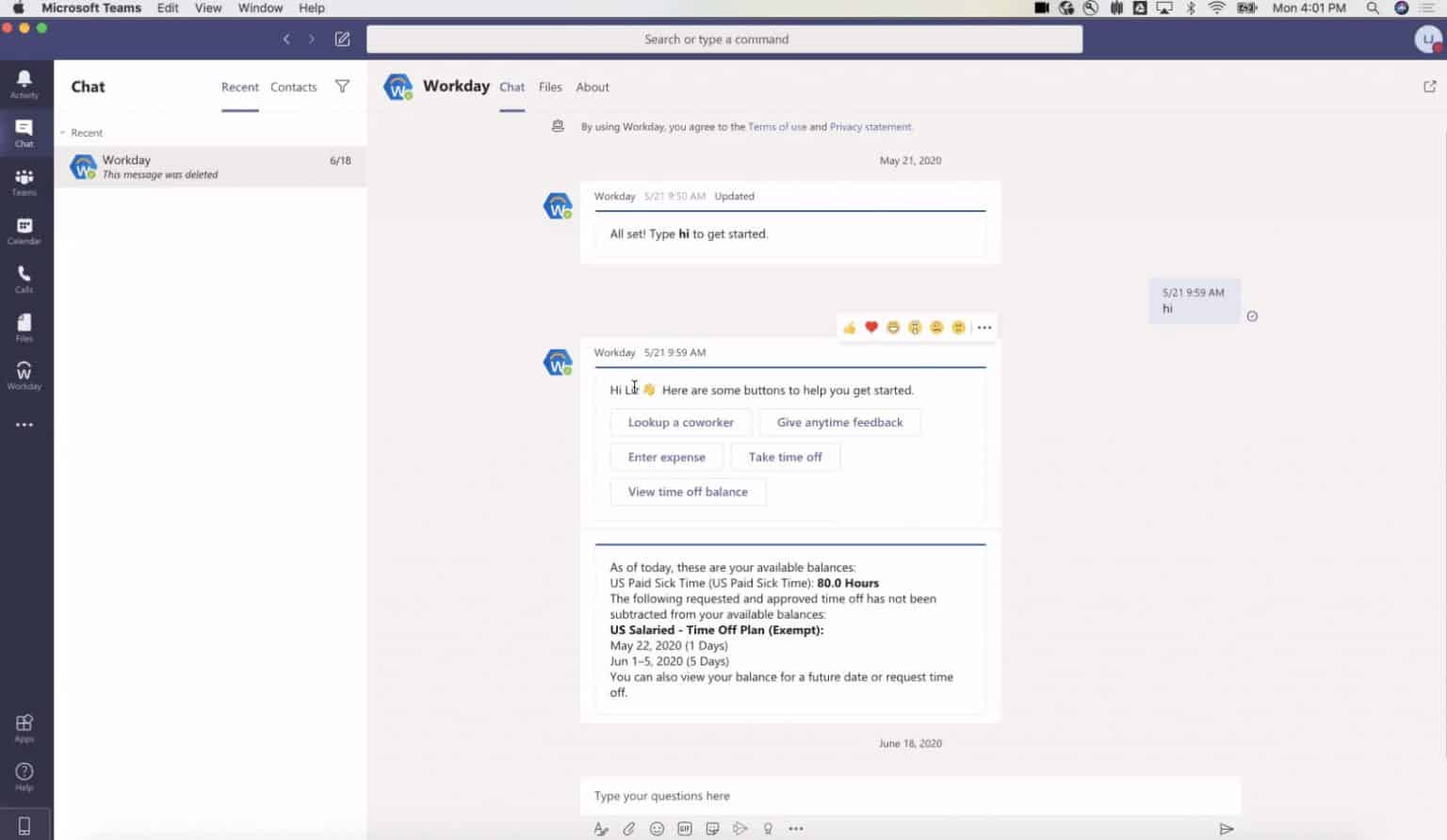
Task: Open the Calendar from the sidebar
Action: click(25, 228)
